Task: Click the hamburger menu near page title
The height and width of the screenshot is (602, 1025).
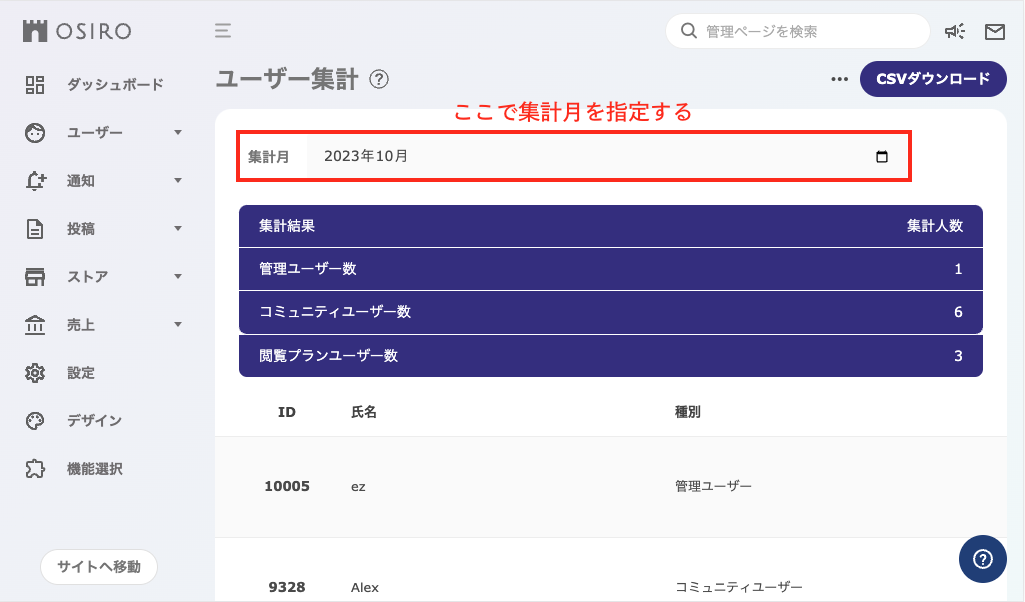Action: (222, 31)
